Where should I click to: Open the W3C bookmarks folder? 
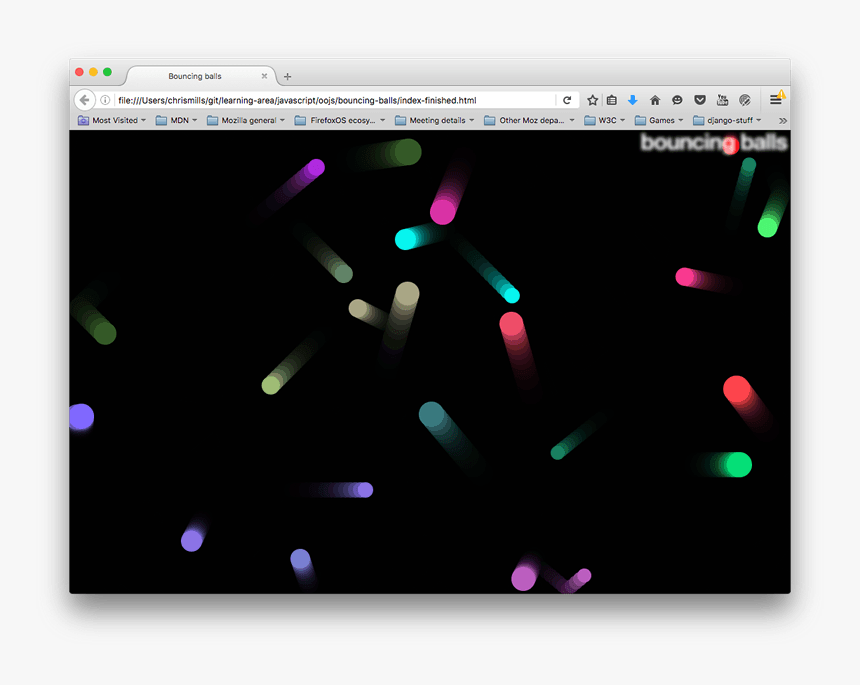tap(605, 119)
